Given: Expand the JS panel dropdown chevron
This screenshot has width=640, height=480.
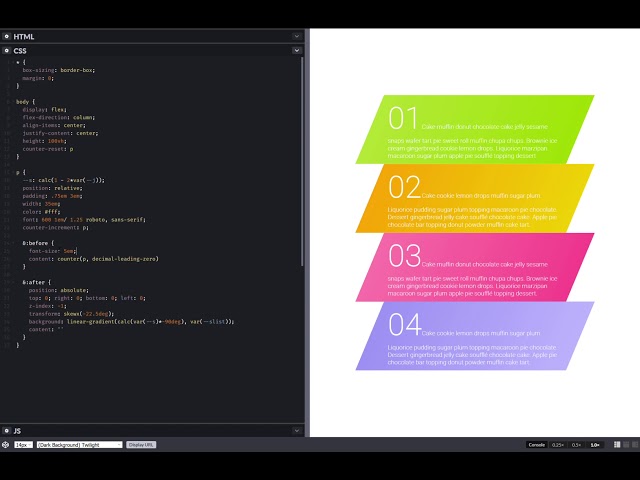Looking at the screenshot, I should (x=297, y=431).
